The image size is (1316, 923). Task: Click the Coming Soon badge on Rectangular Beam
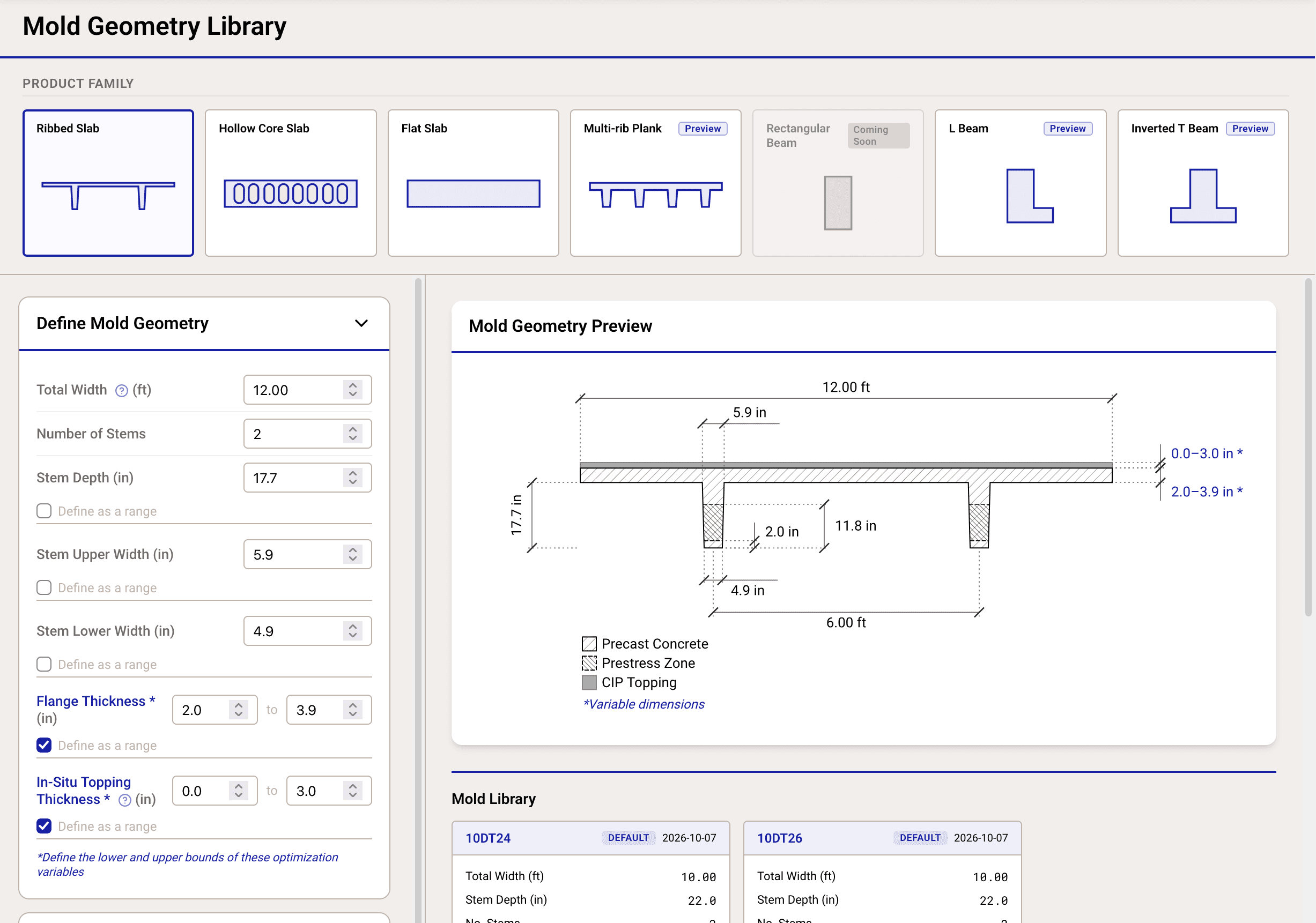pos(878,135)
